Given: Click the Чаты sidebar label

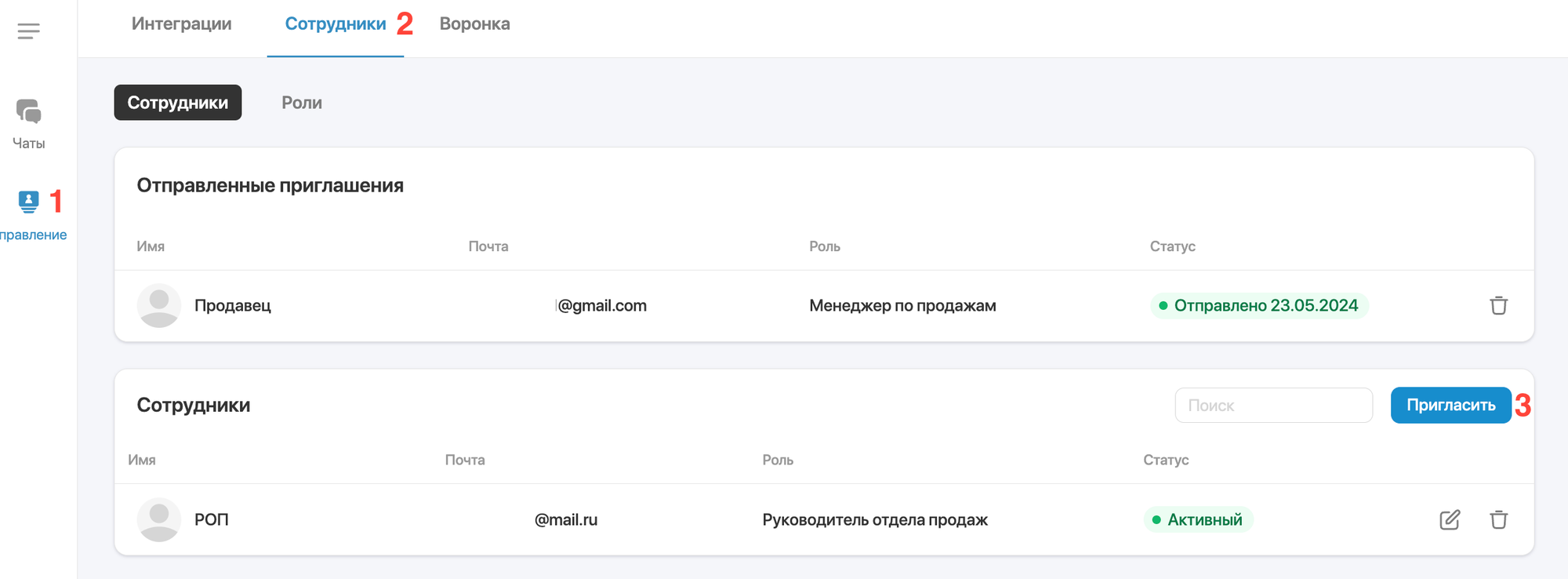Looking at the screenshot, I should tap(28, 144).
